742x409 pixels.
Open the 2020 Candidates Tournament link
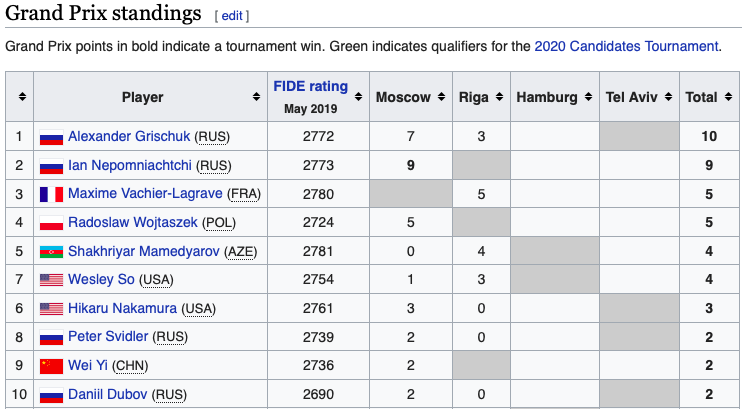(626, 46)
